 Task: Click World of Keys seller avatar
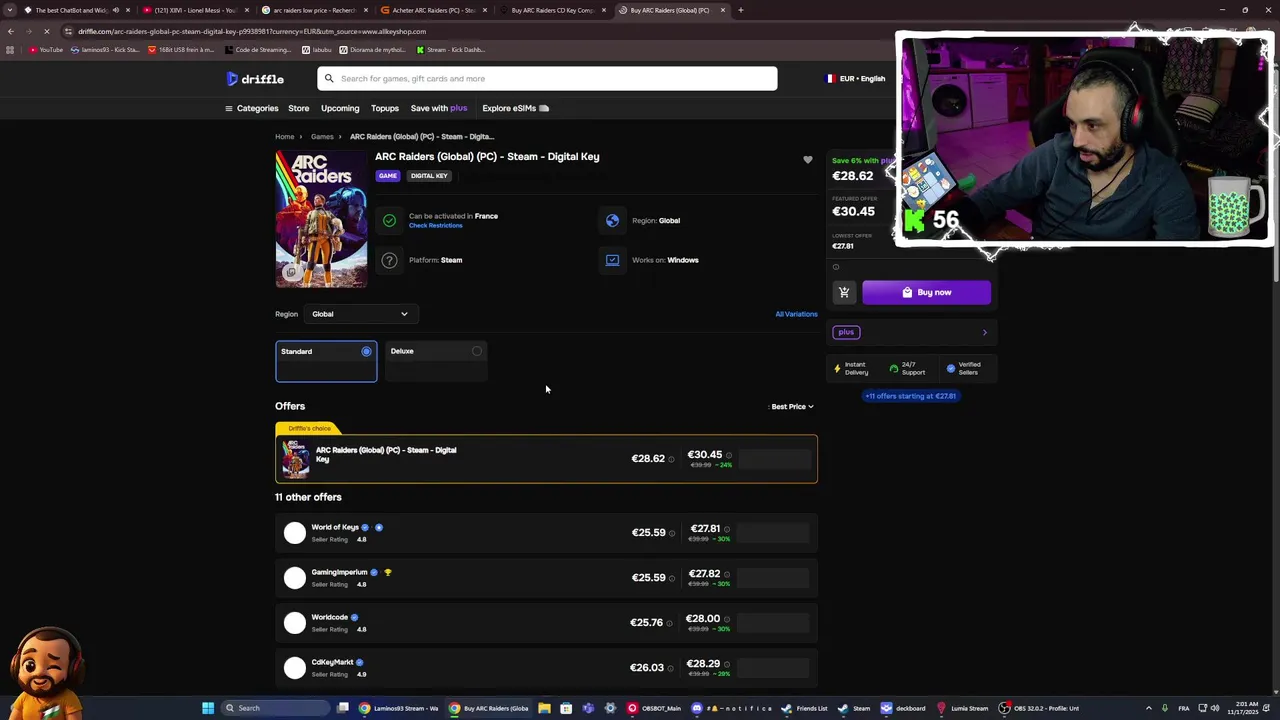pyautogui.click(x=295, y=533)
